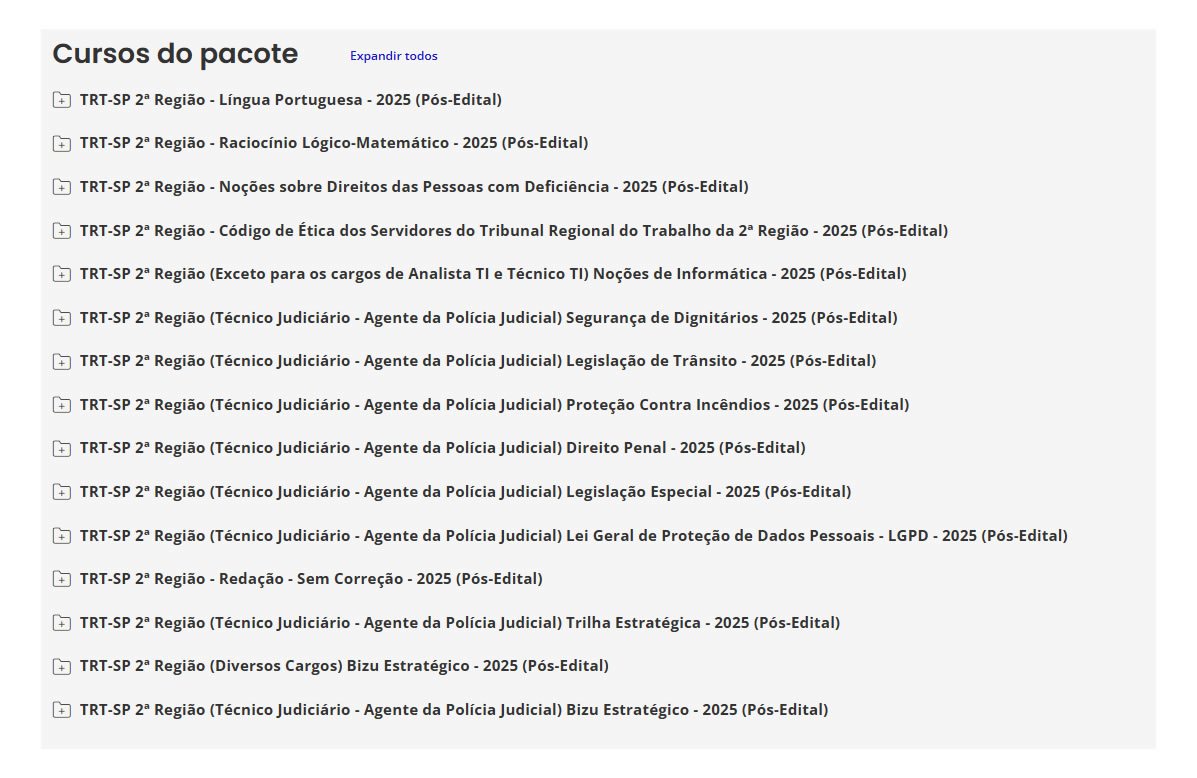Image resolution: width=1197 pixels, height=778 pixels.
Task: Click folder icon beside Noções de Informática
Action: (x=62, y=274)
